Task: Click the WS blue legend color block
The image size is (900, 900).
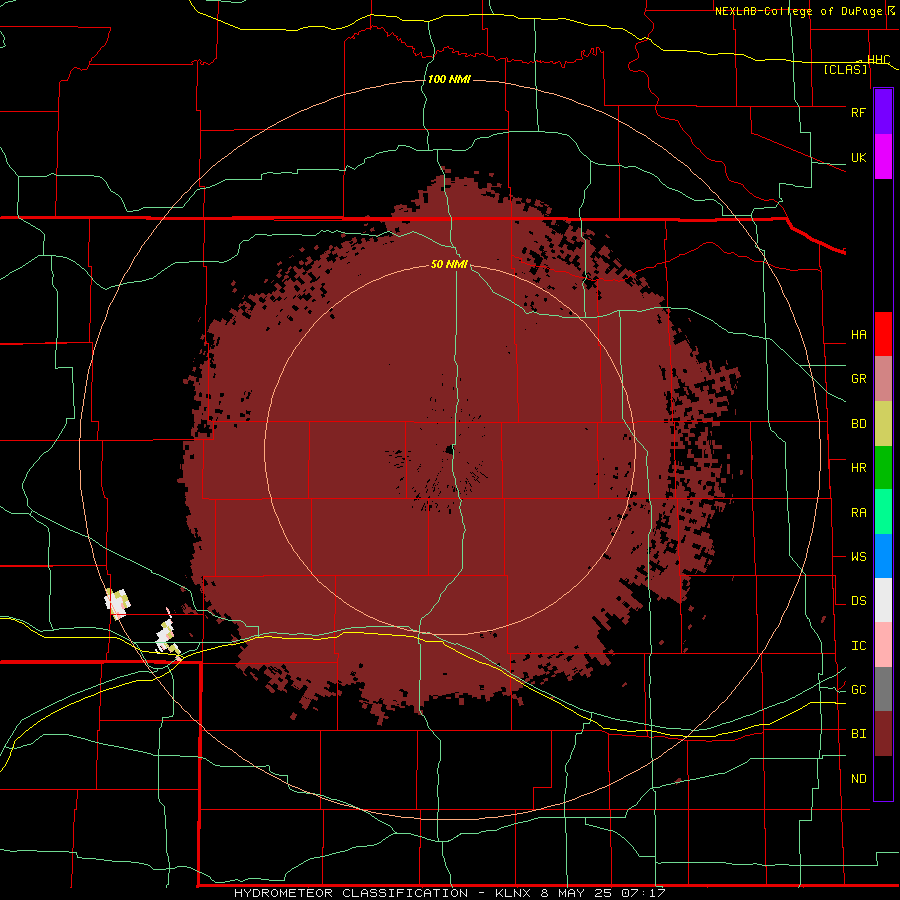Action: [x=883, y=556]
